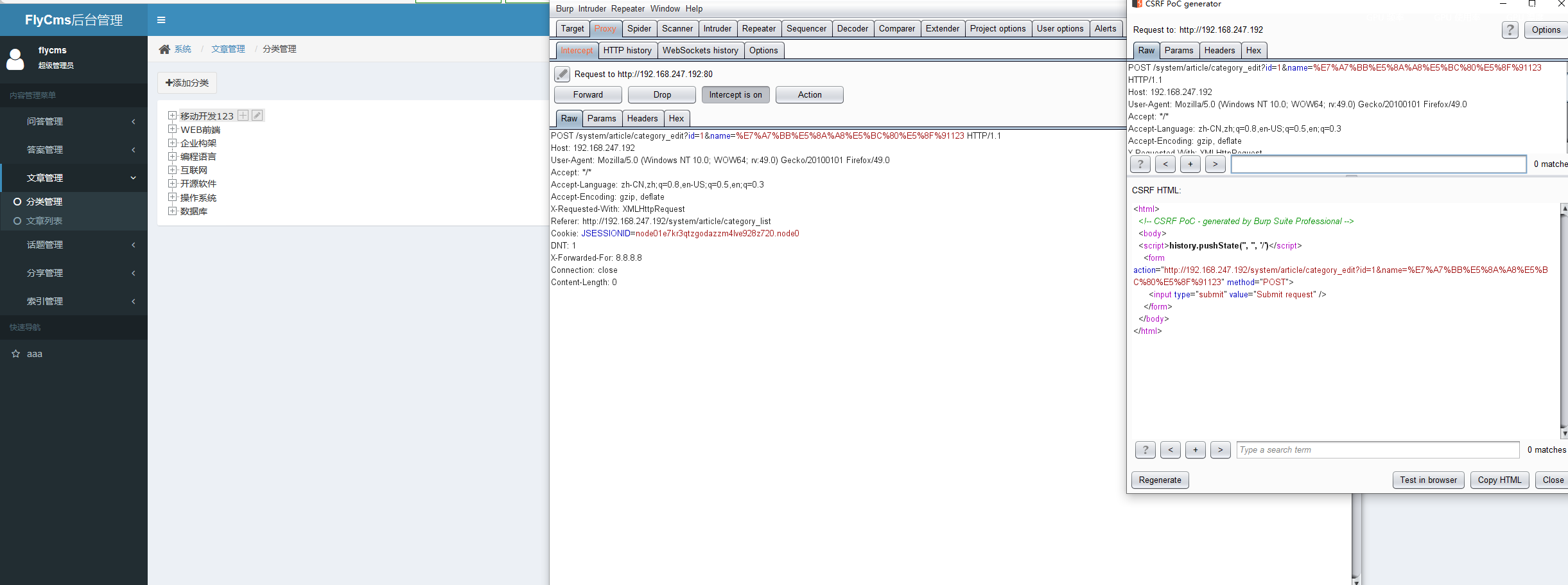The height and width of the screenshot is (585, 1568).
Task: Click add-child plus icon beside 移动开发123
Action: click(x=243, y=116)
